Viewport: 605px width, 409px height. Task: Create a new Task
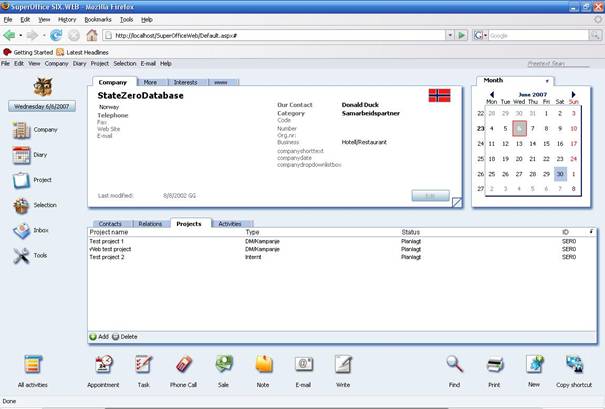click(x=143, y=364)
